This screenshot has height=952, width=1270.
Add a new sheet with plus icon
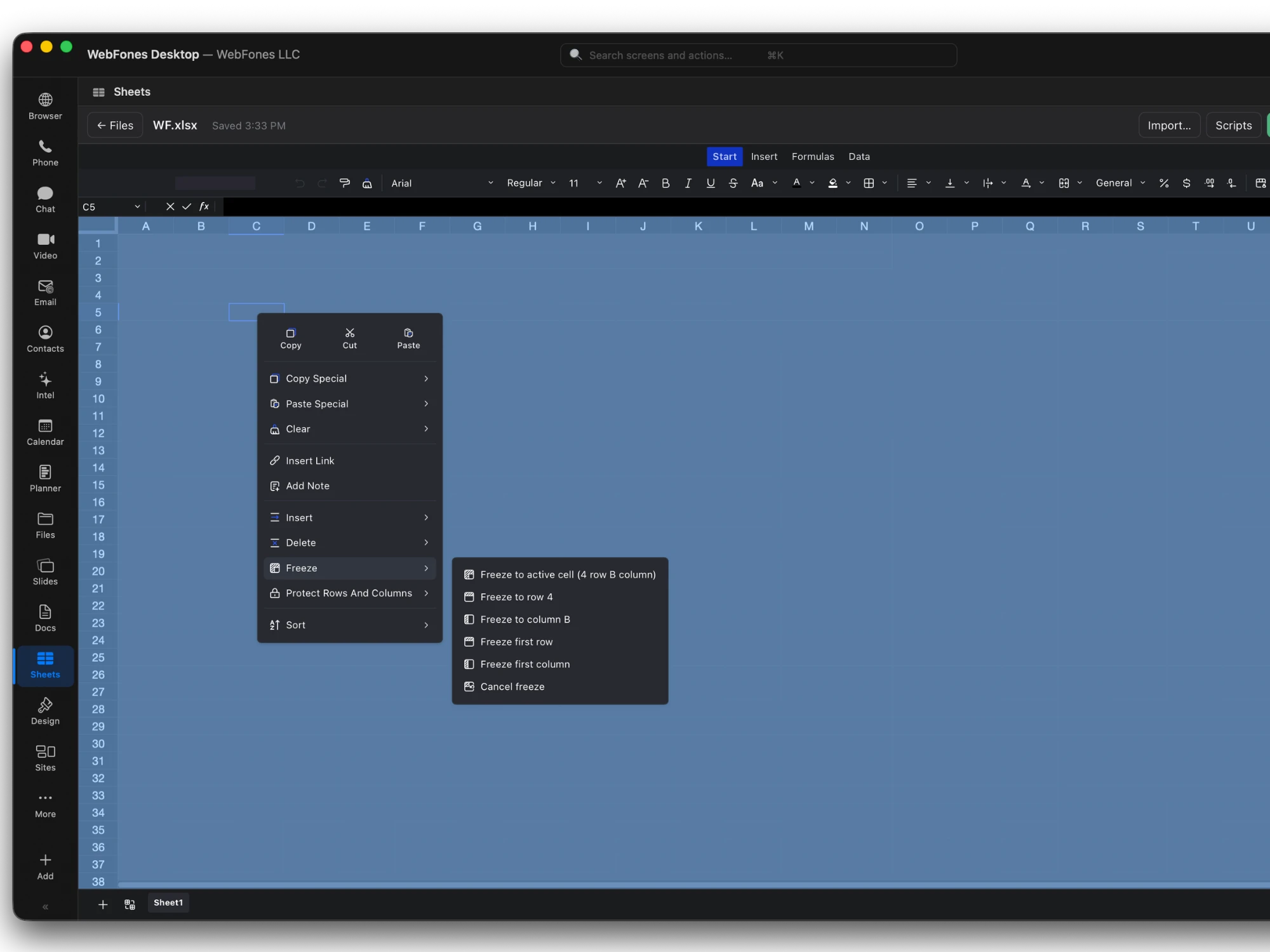(103, 904)
